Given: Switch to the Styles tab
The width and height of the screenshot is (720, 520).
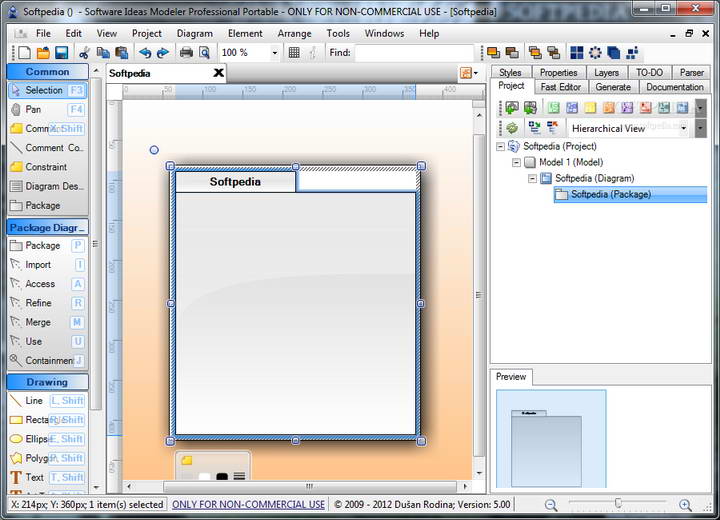Looking at the screenshot, I should click(510, 73).
